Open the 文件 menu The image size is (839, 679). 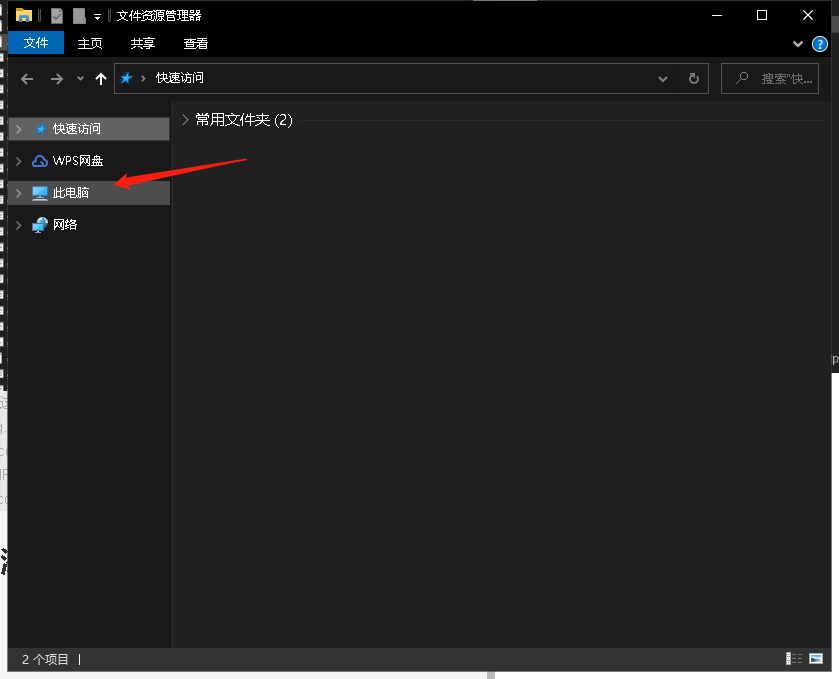click(35, 43)
